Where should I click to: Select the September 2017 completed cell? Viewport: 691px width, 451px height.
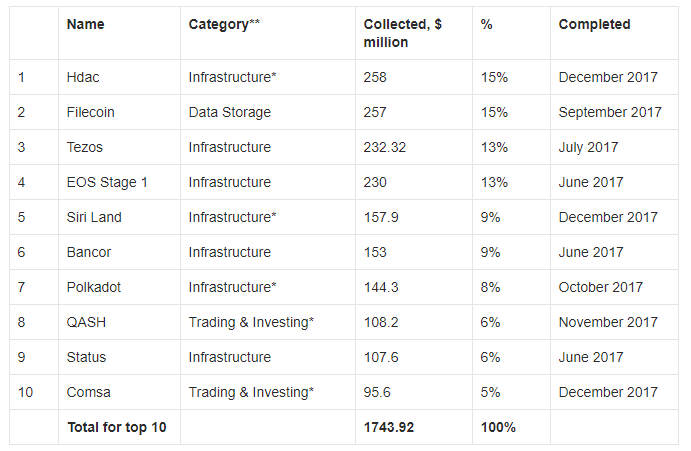[610, 112]
